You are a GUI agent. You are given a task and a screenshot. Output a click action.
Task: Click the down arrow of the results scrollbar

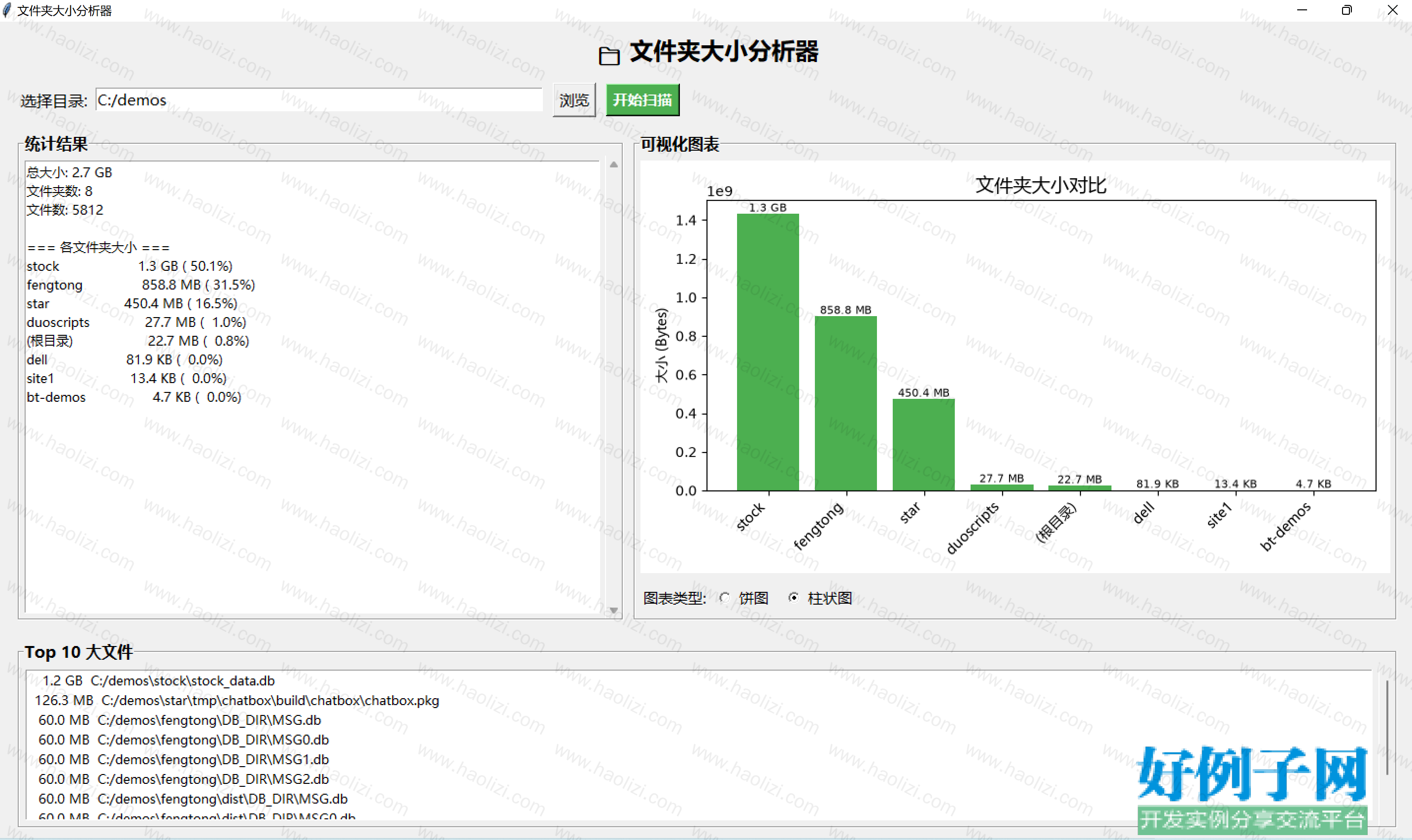(x=613, y=610)
